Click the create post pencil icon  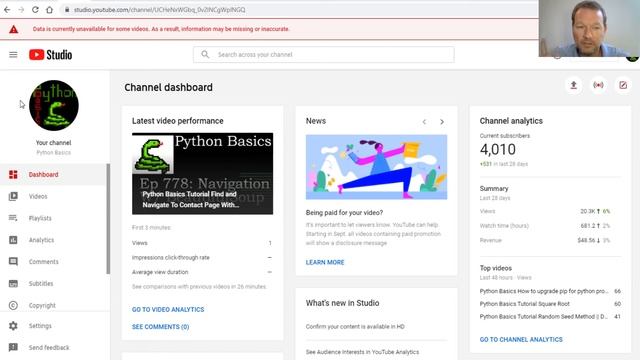click(x=623, y=85)
